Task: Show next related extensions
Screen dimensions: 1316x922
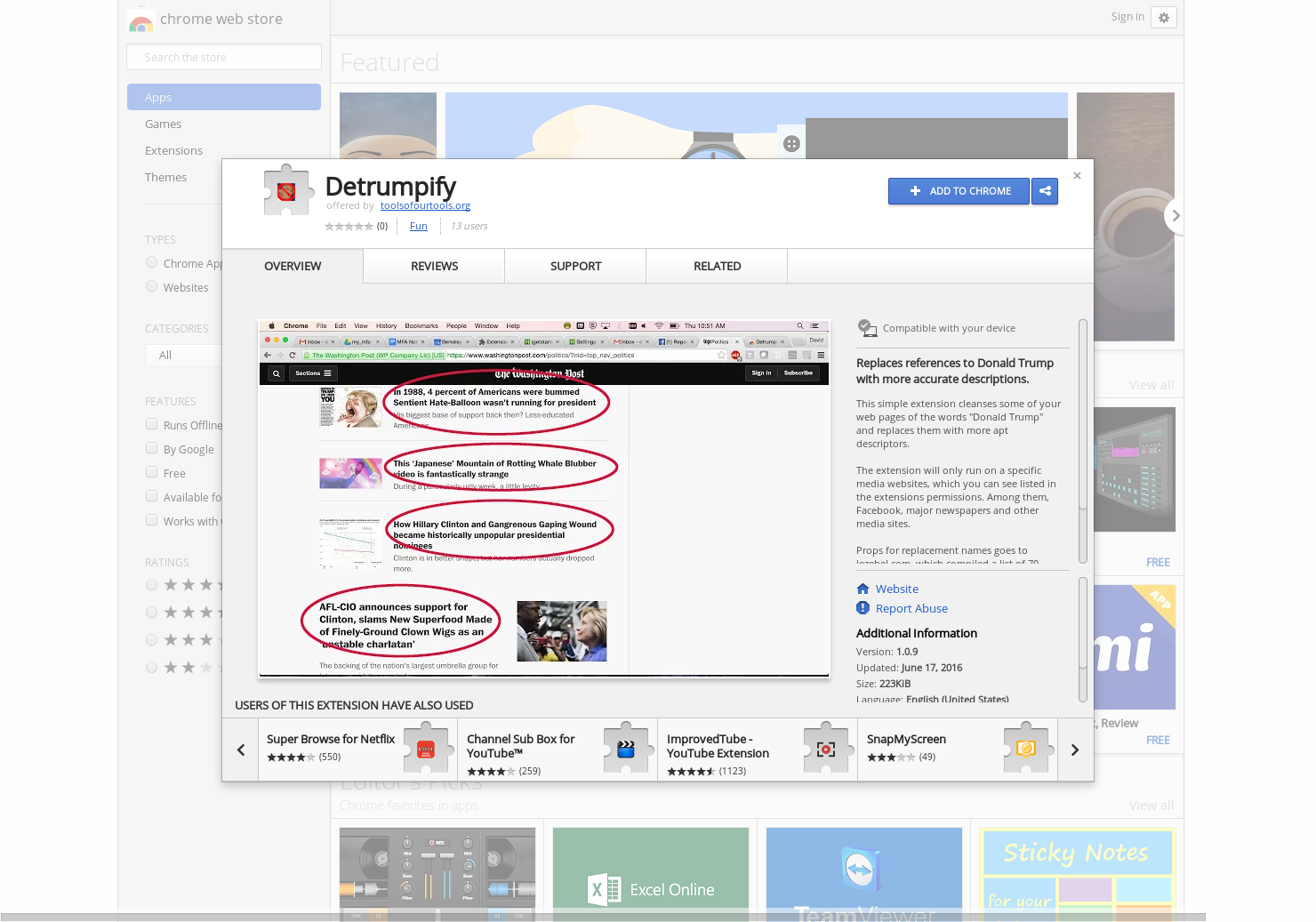Action: pyautogui.click(x=1075, y=750)
